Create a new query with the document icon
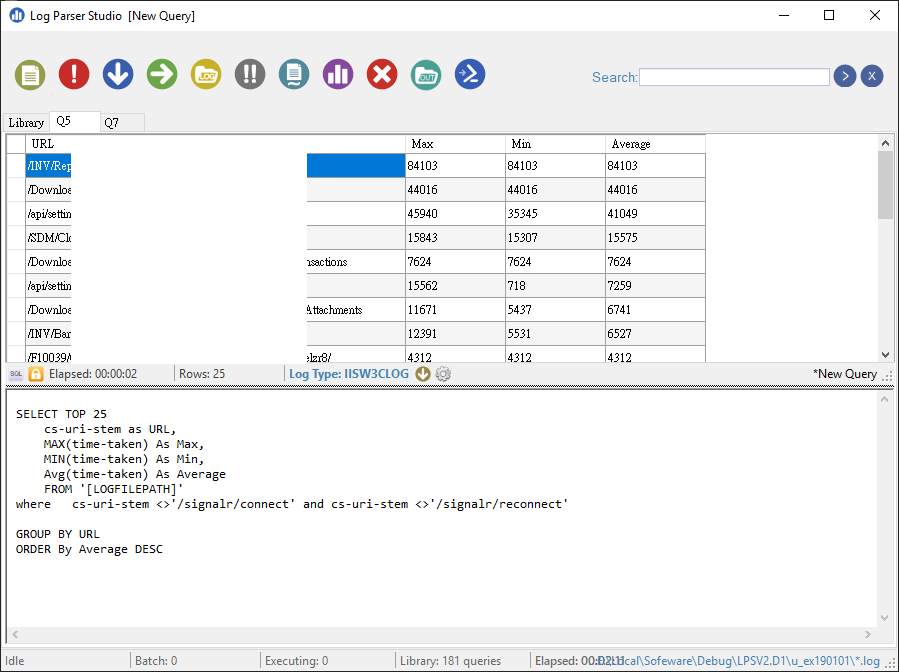Image resolution: width=899 pixels, height=672 pixels. [x=30, y=74]
